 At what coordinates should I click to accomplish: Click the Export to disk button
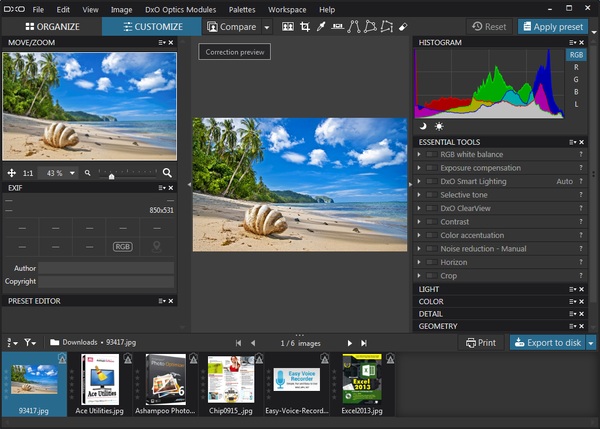[547, 343]
